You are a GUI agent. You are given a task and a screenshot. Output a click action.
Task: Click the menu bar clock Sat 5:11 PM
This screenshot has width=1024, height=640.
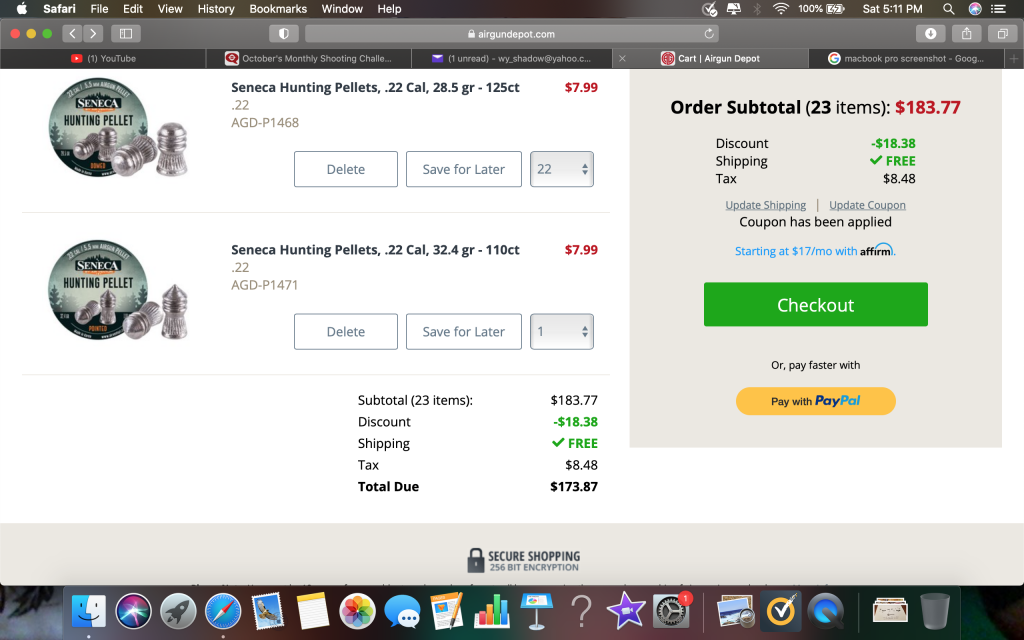(x=892, y=8)
